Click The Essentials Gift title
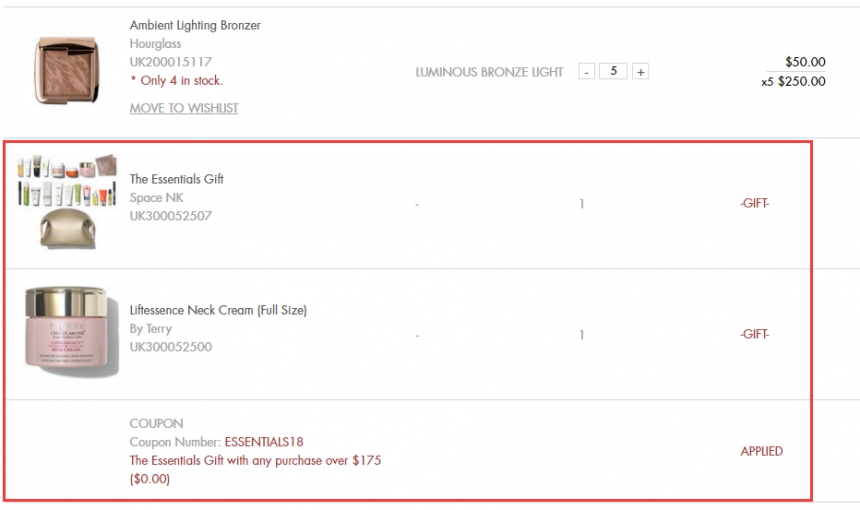The height and width of the screenshot is (510, 860). click(177, 179)
